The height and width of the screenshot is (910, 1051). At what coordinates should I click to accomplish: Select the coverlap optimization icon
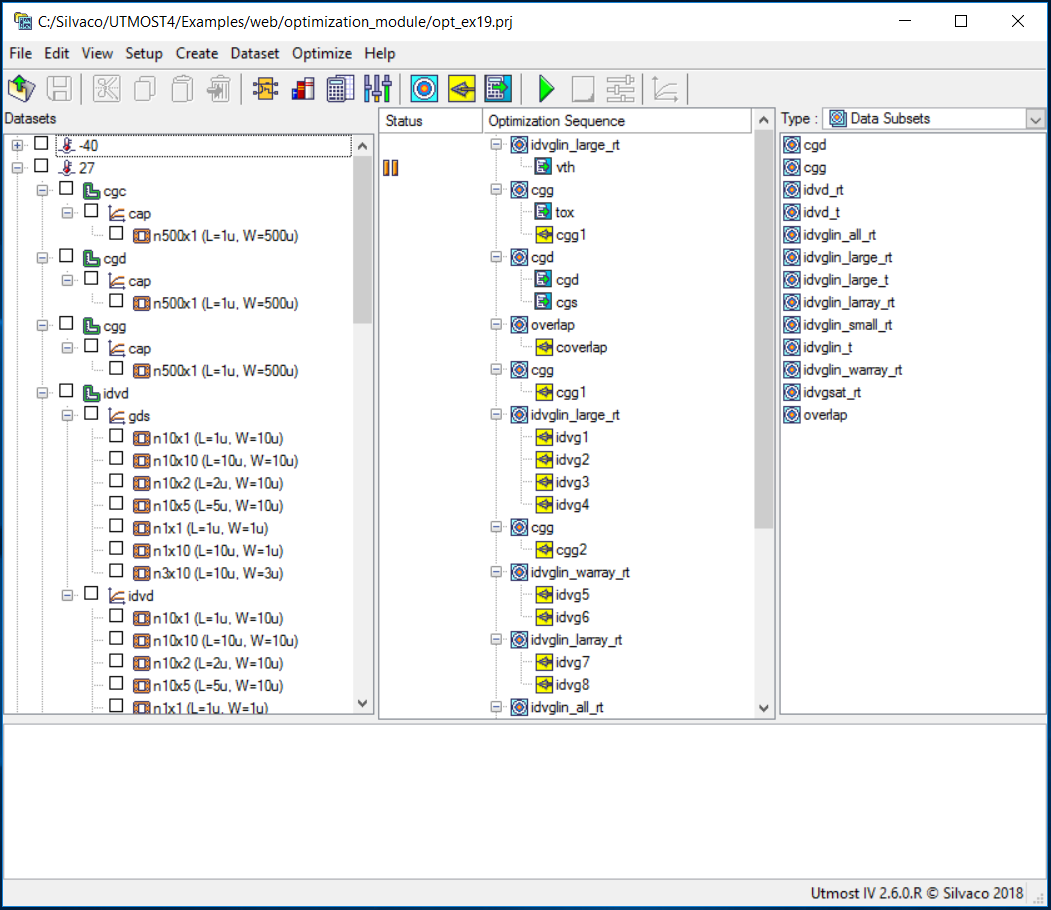(x=544, y=347)
